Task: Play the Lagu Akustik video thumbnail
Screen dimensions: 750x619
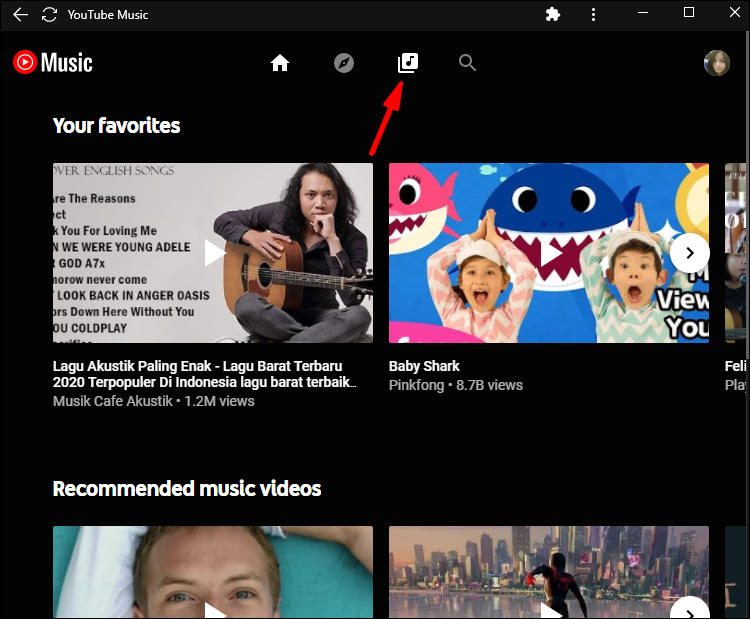Action: [213, 253]
